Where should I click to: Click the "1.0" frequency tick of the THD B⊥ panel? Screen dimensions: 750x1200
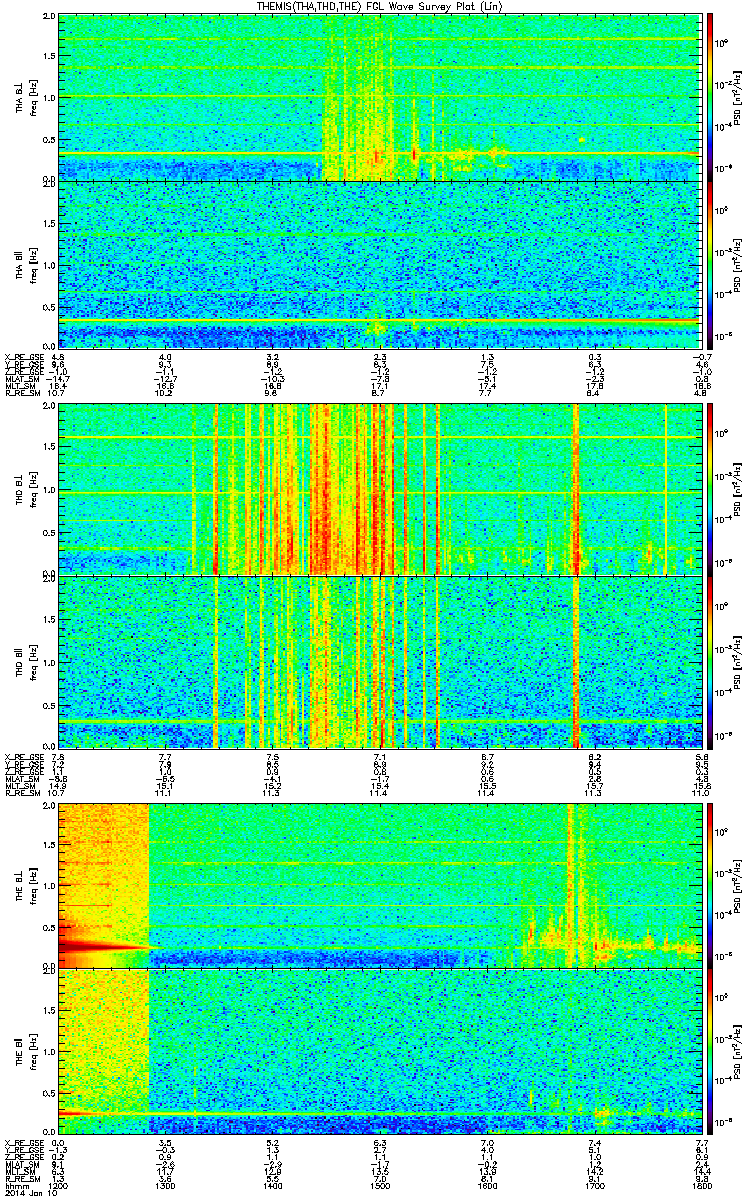click(48, 490)
